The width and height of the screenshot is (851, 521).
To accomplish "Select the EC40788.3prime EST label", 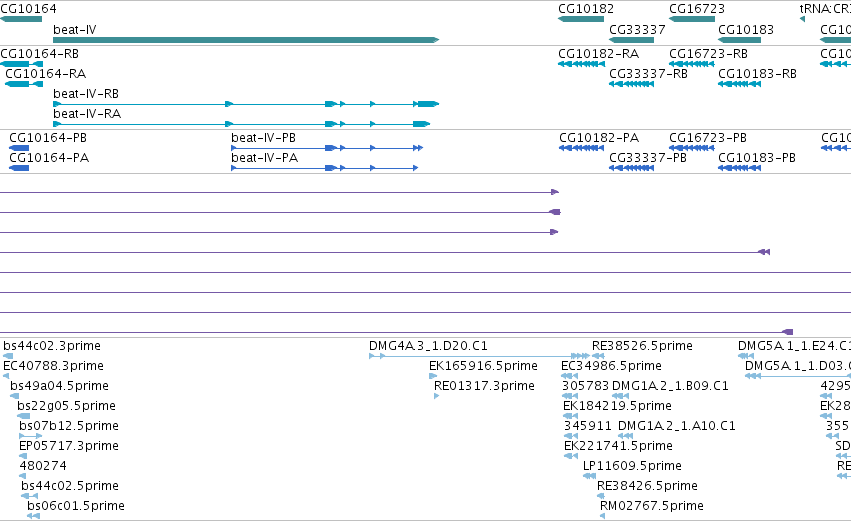I will pos(53,366).
